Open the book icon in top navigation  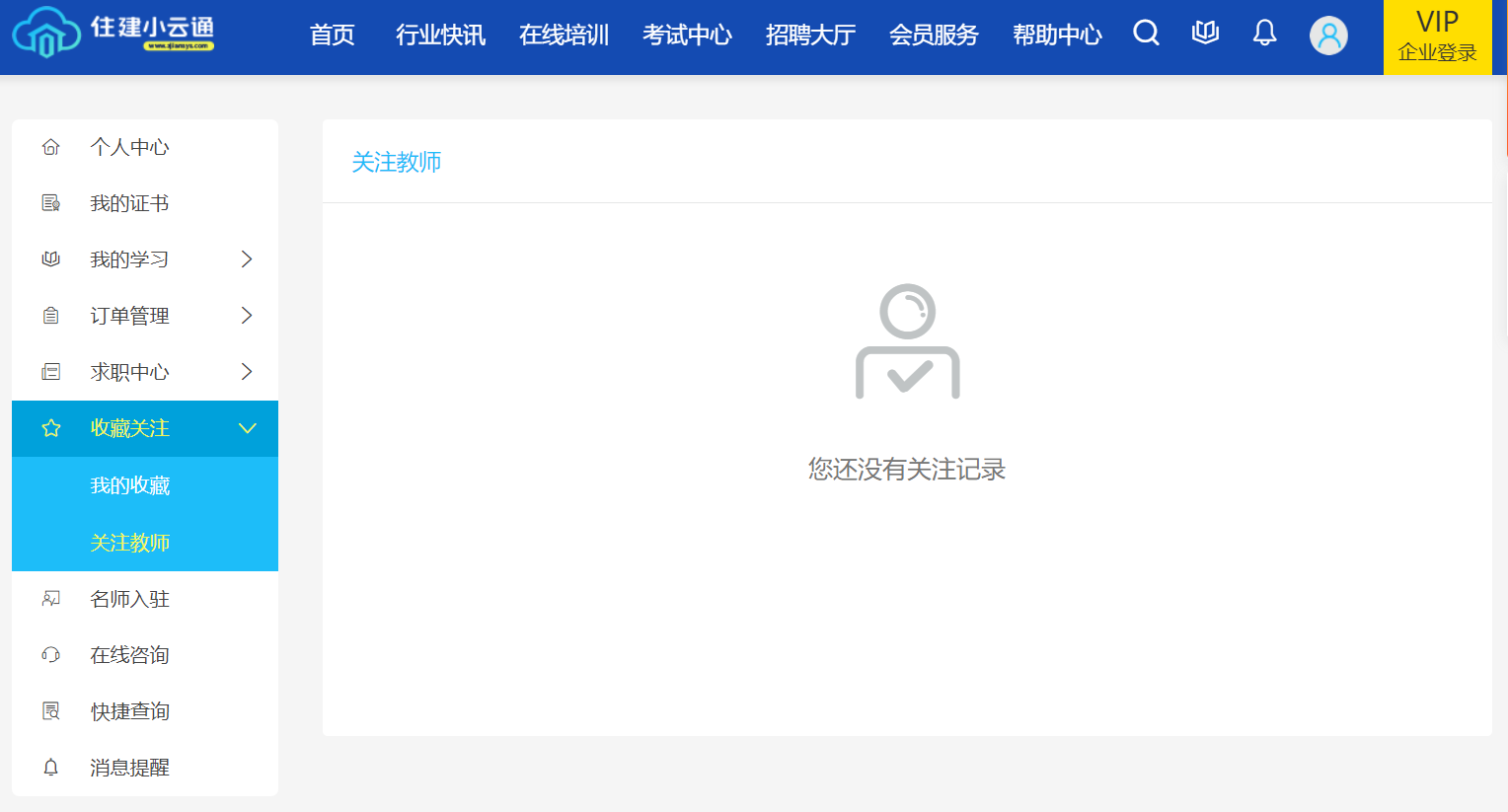click(1205, 34)
